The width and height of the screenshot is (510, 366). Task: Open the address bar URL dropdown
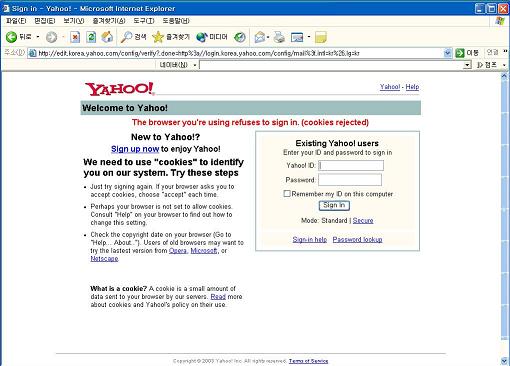[x=448, y=53]
